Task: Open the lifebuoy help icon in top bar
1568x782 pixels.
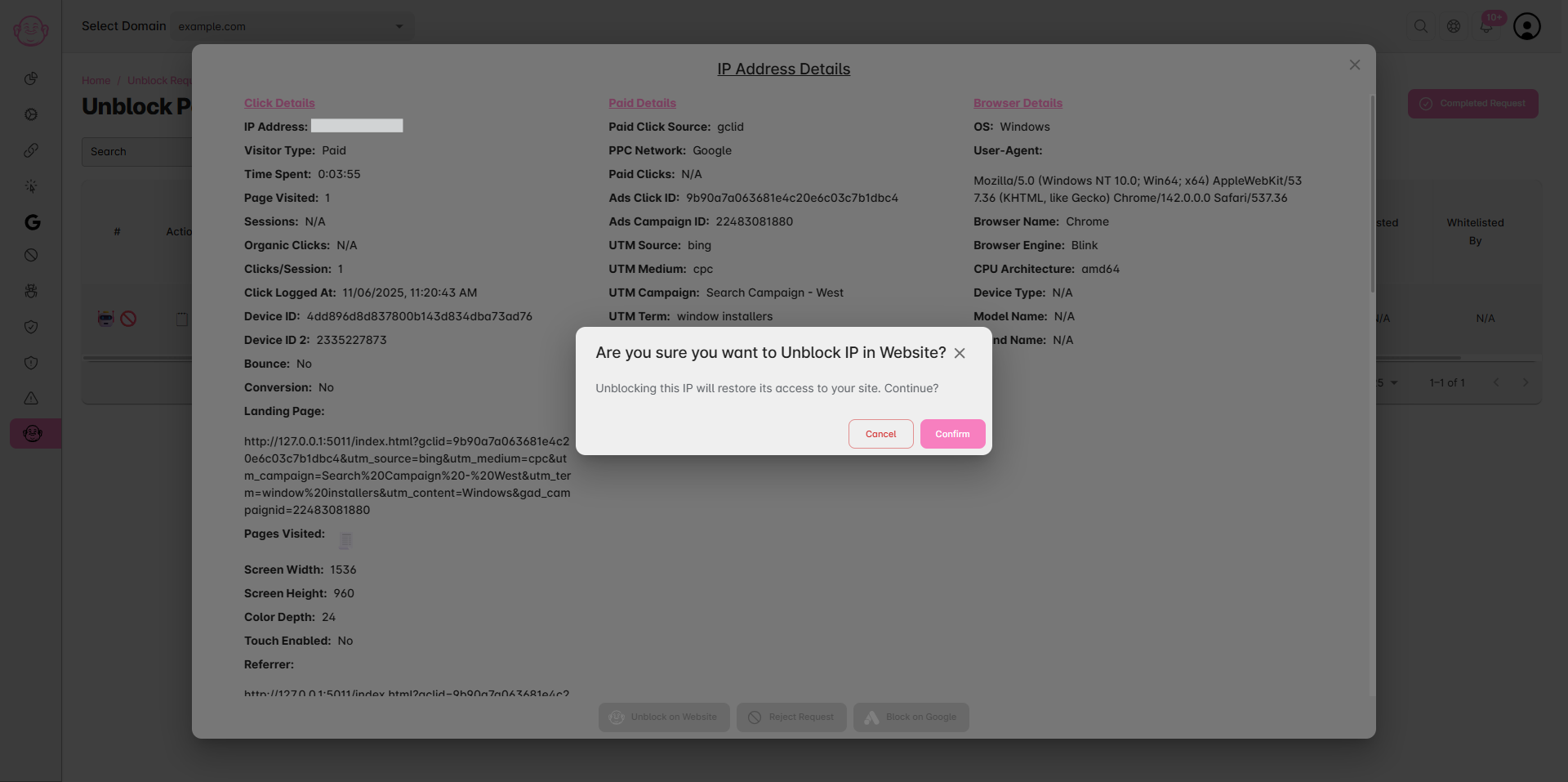Action: (1454, 26)
